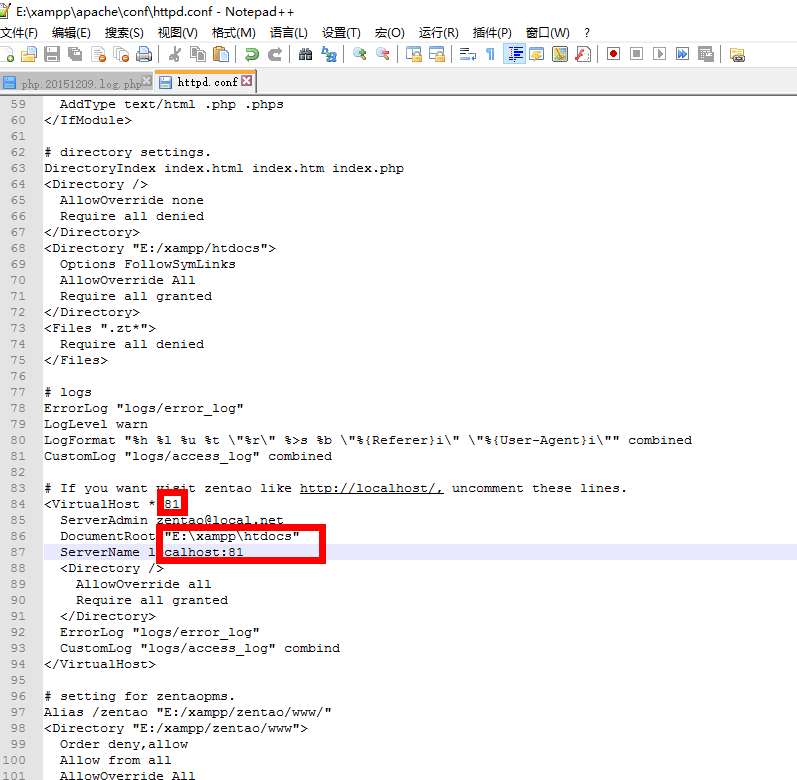Click '# directory settings.' comment

click(127, 152)
